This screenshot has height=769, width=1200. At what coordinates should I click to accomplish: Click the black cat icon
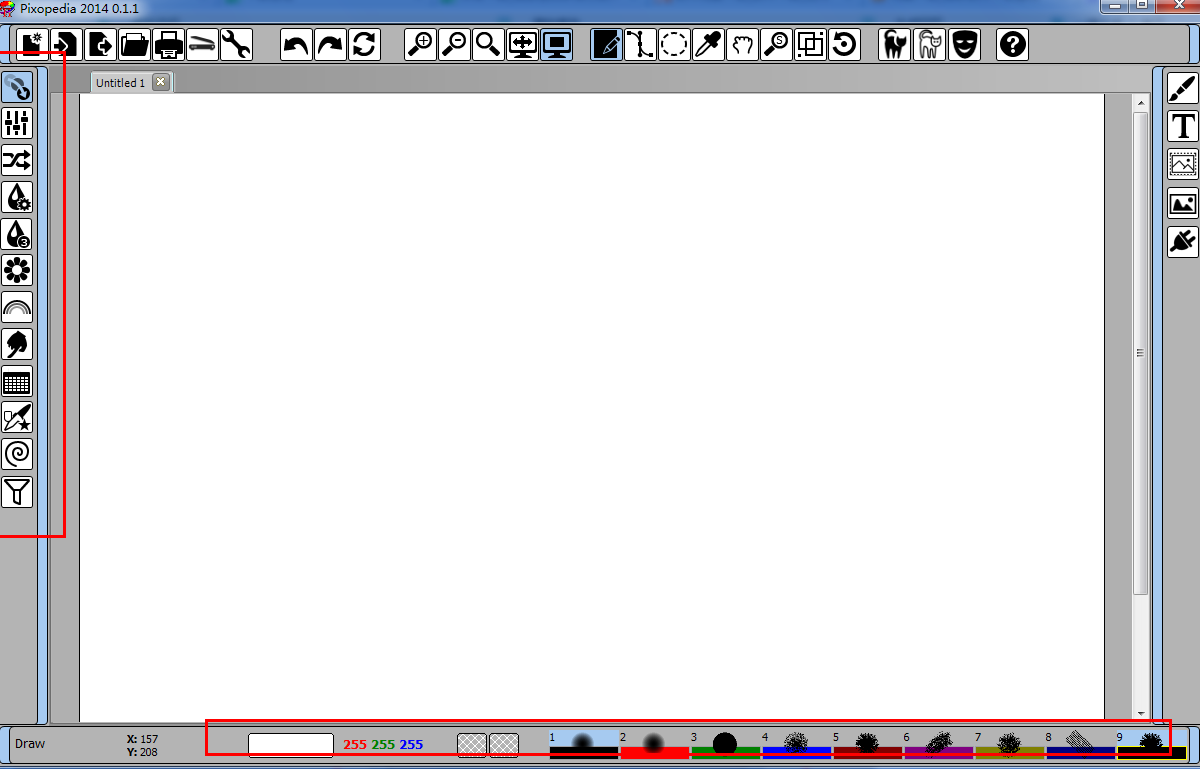click(x=895, y=44)
